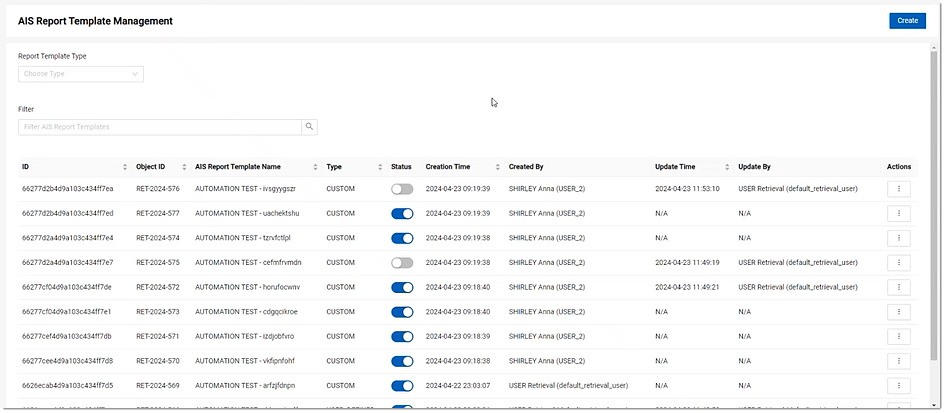
Task: Click the vertical scrollbar on the right
Action: pyautogui.click(x=934, y=200)
